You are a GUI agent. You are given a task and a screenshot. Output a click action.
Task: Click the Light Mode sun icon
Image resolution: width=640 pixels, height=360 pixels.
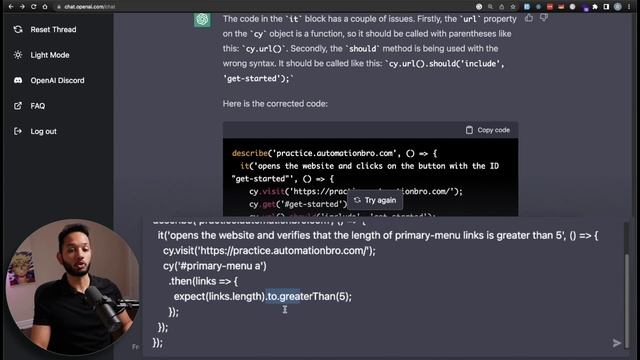(18, 55)
